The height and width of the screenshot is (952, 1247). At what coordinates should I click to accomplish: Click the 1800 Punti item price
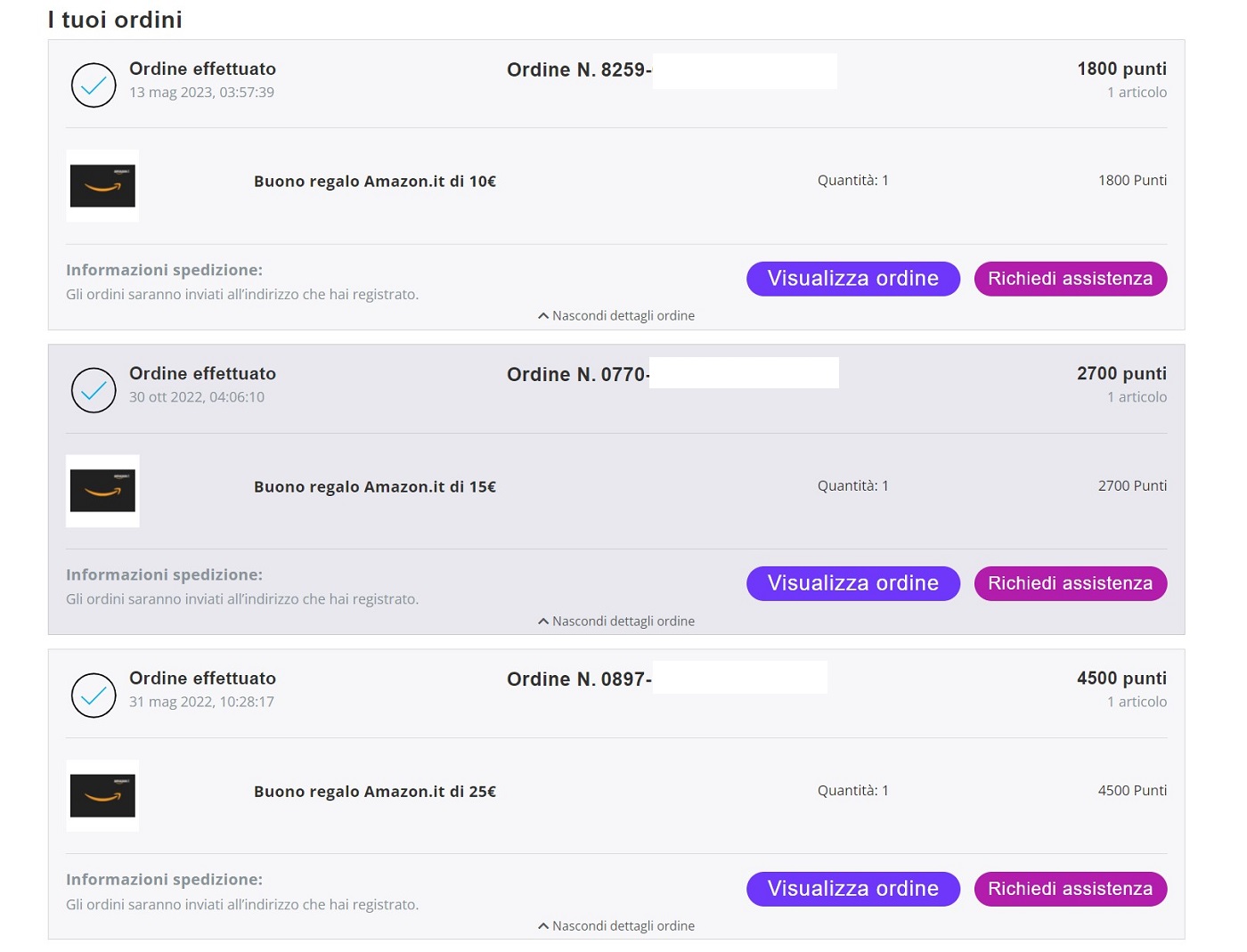pyautogui.click(x=1132, y=180)
